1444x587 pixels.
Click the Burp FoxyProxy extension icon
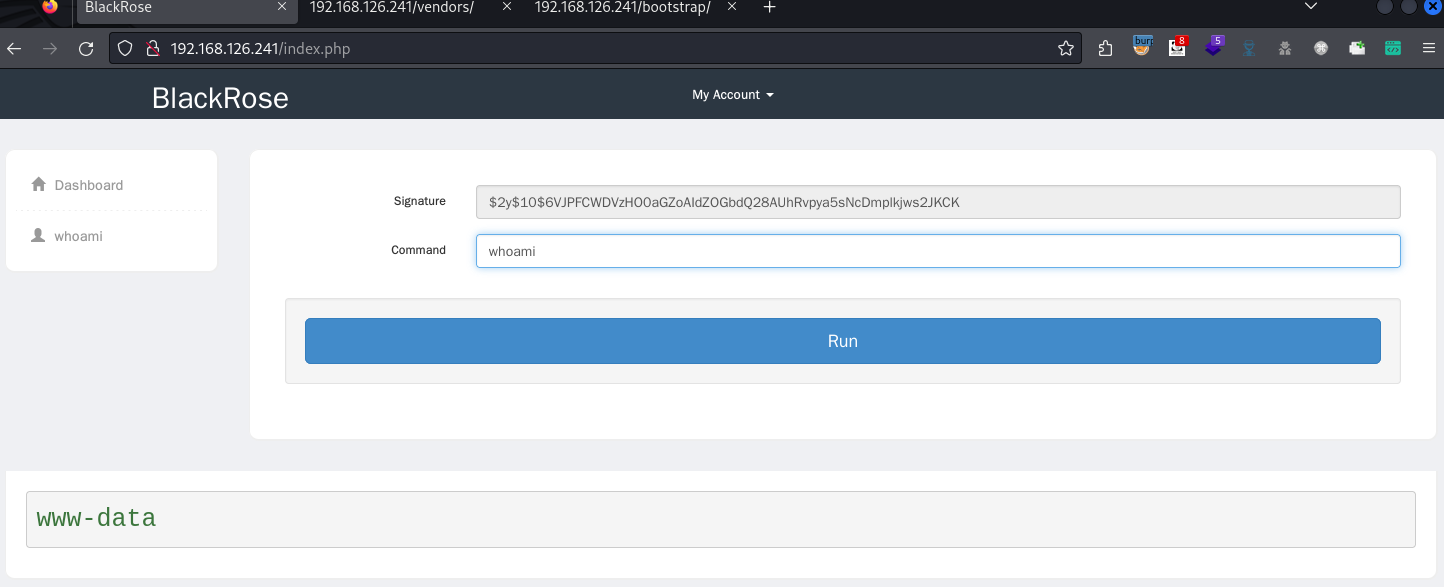(1142, 46)
